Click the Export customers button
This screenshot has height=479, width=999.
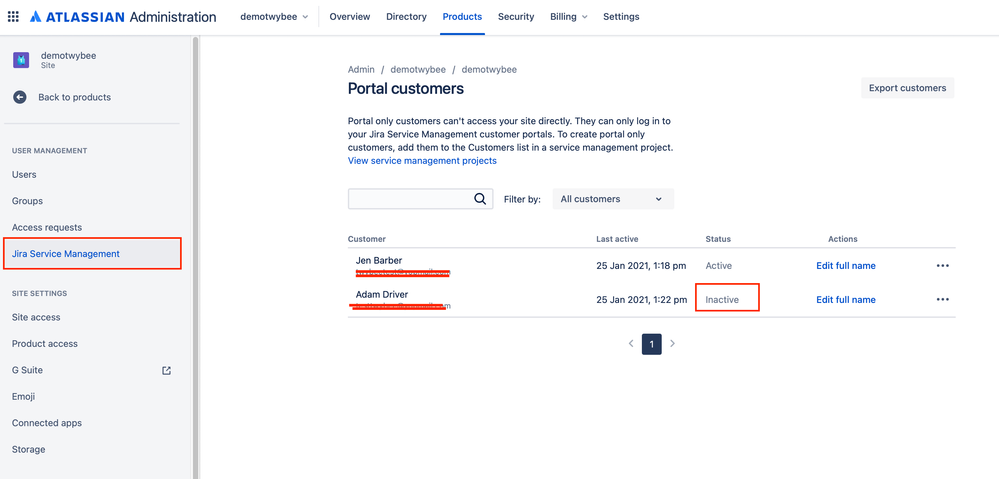[907, 88]
